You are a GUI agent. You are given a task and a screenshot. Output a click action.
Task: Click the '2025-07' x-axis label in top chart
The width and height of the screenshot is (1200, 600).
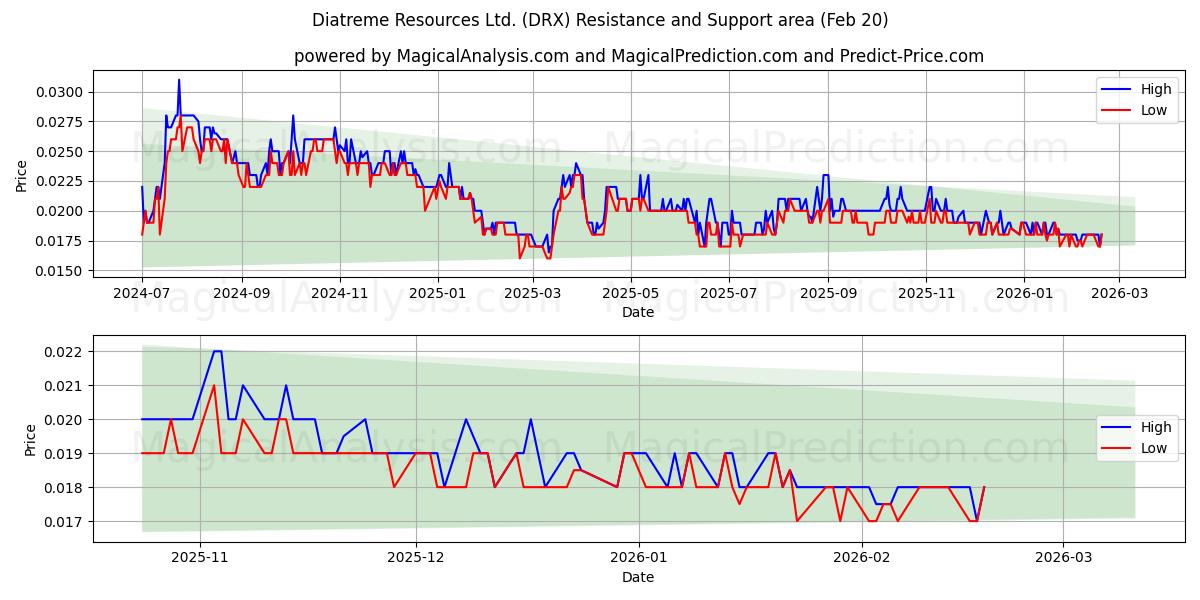point(728,293)
